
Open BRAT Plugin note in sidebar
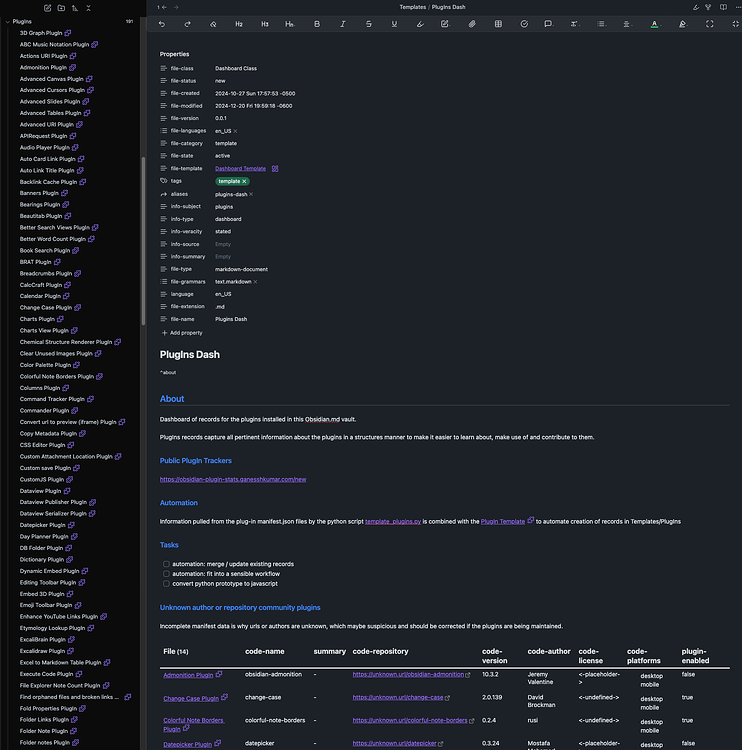(x=35, y=262)
